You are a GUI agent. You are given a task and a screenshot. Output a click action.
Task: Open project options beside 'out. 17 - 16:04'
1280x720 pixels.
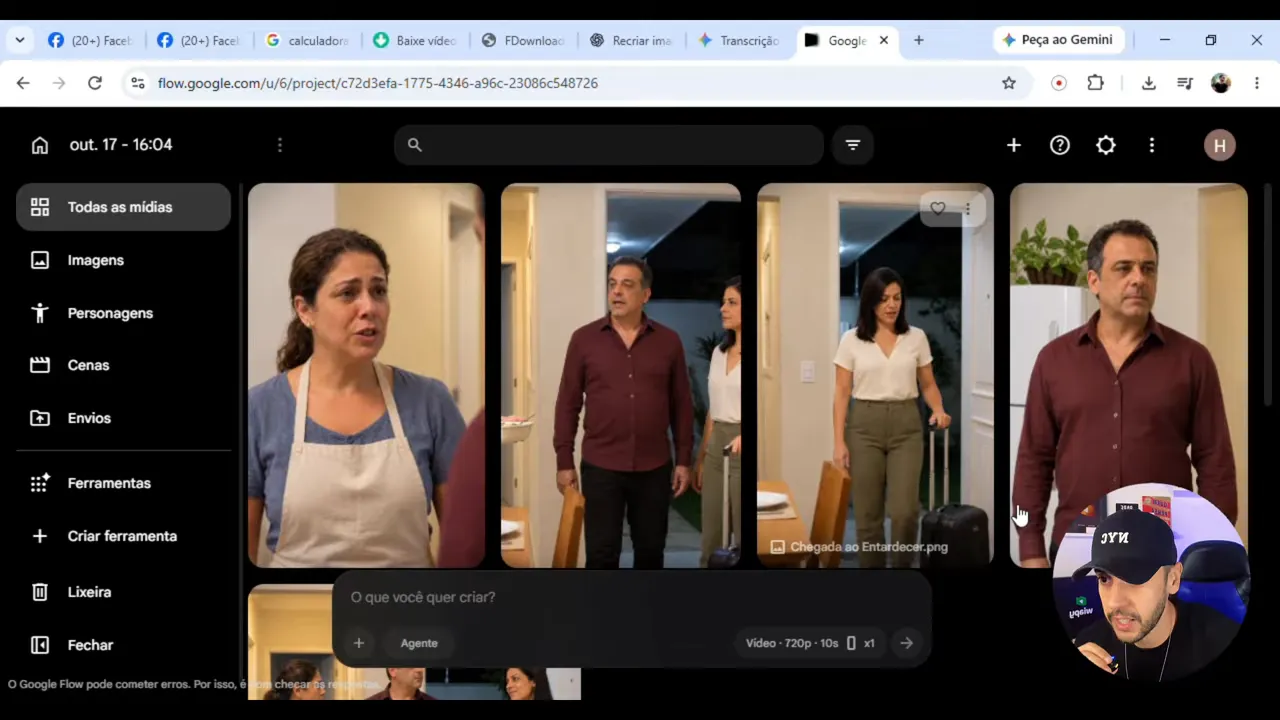pos(280,145)
